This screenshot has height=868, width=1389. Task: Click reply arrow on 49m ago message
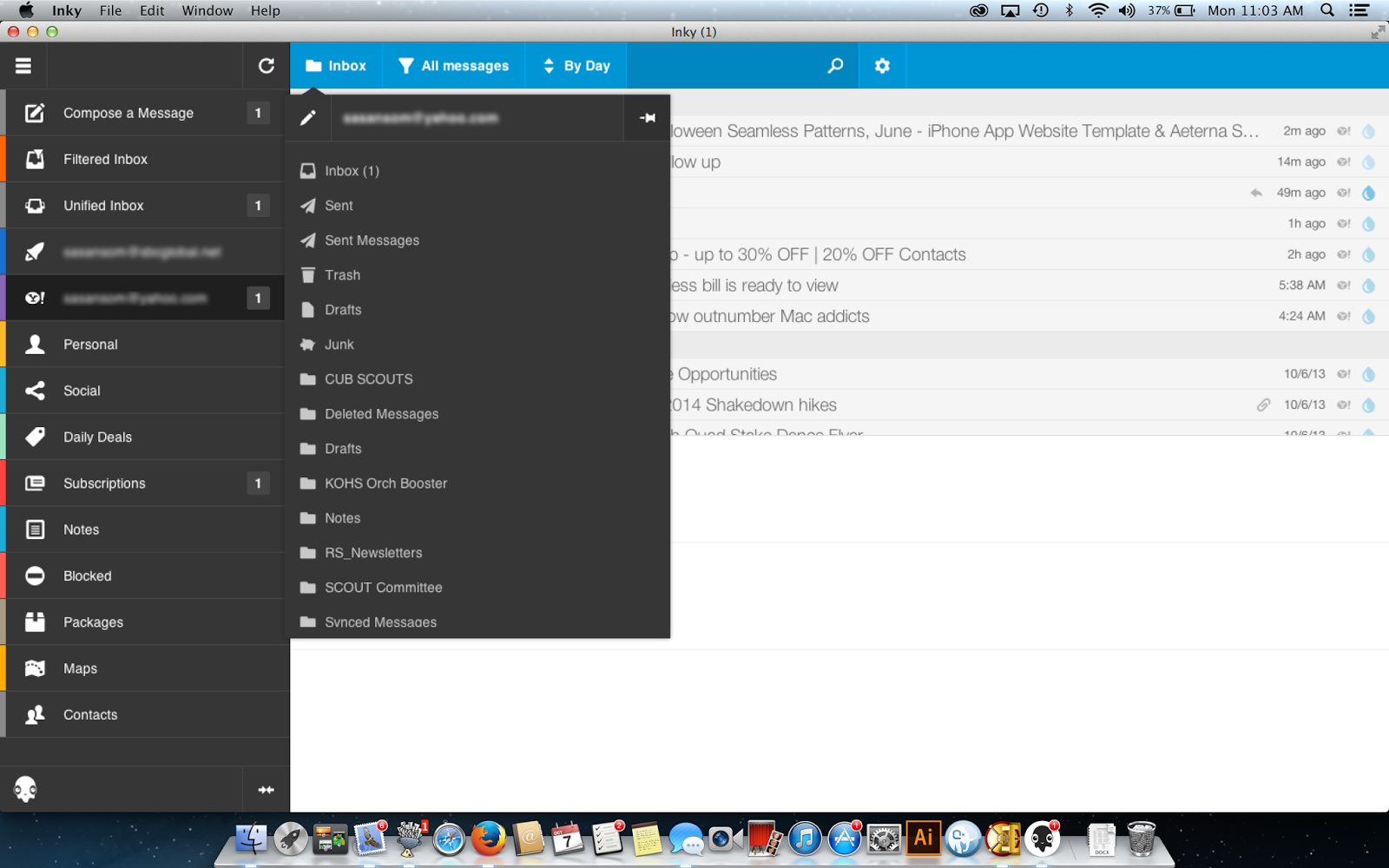[1256, 193]
